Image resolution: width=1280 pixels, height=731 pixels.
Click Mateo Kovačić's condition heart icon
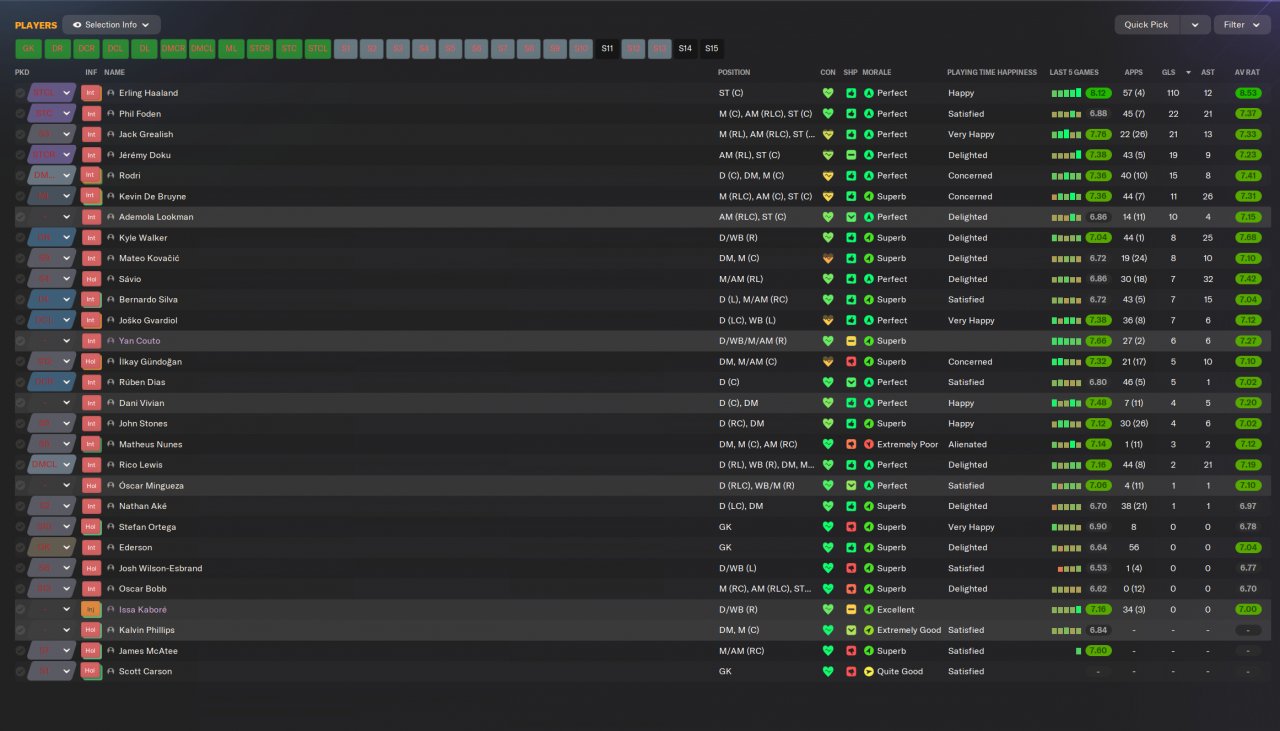coord(827,258)
